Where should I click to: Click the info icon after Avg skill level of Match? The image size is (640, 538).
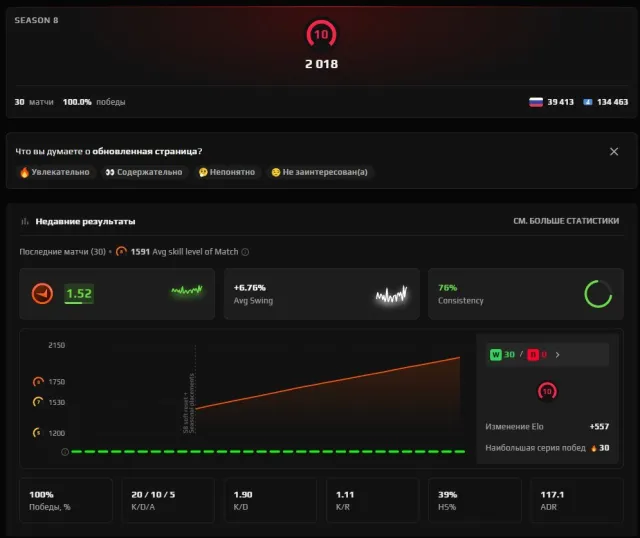(245, 252)
